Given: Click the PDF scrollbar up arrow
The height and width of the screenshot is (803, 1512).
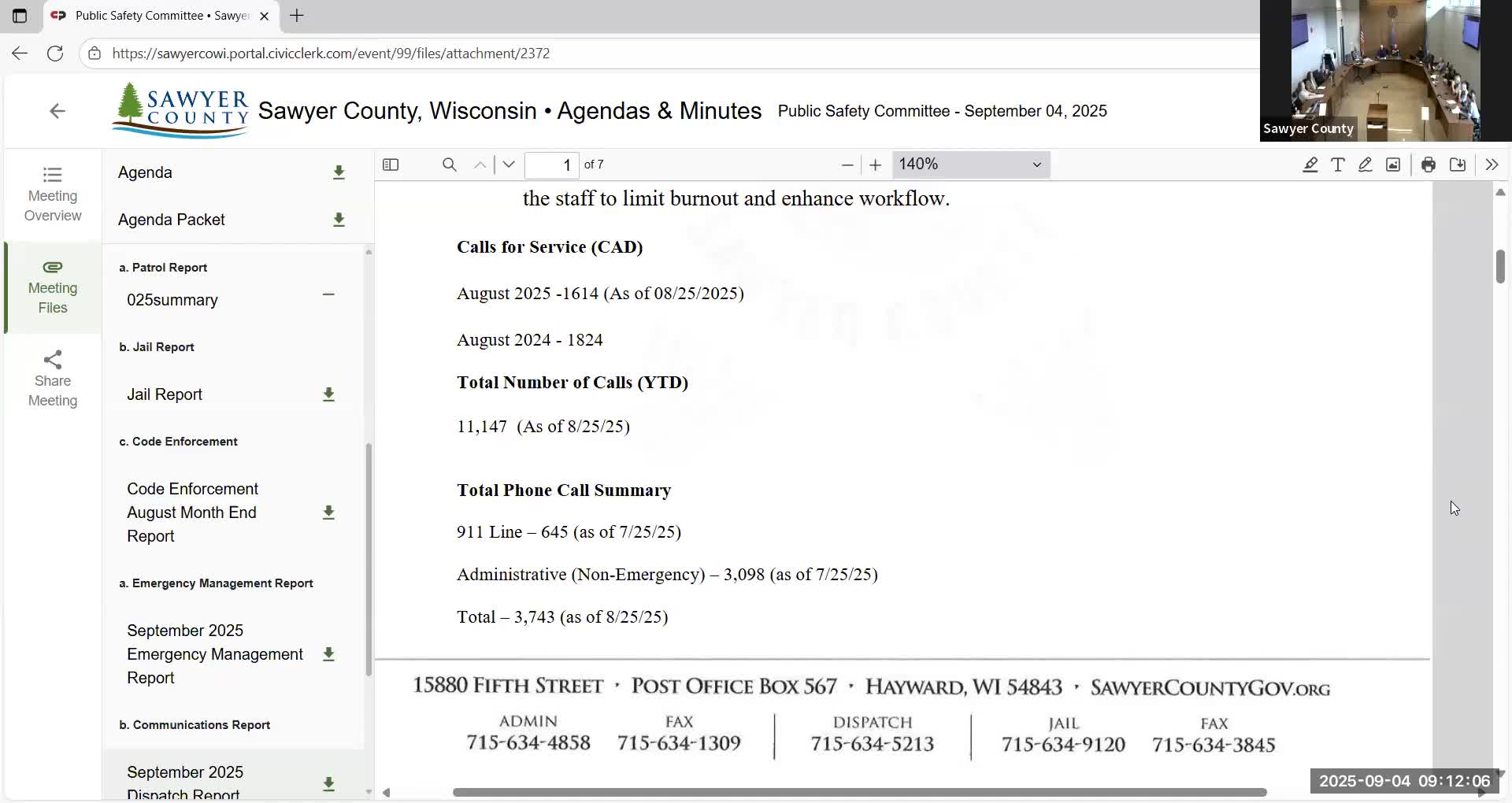Looking at the screenshot, I should click(1500, 192).
